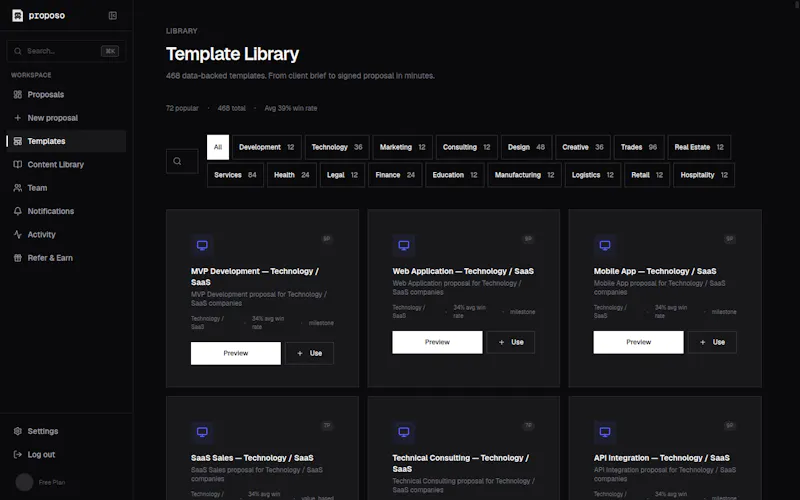The height and width of the screenshot is (500, 800).
Task: Filter by Real Estate category
Action: (699, 147)
